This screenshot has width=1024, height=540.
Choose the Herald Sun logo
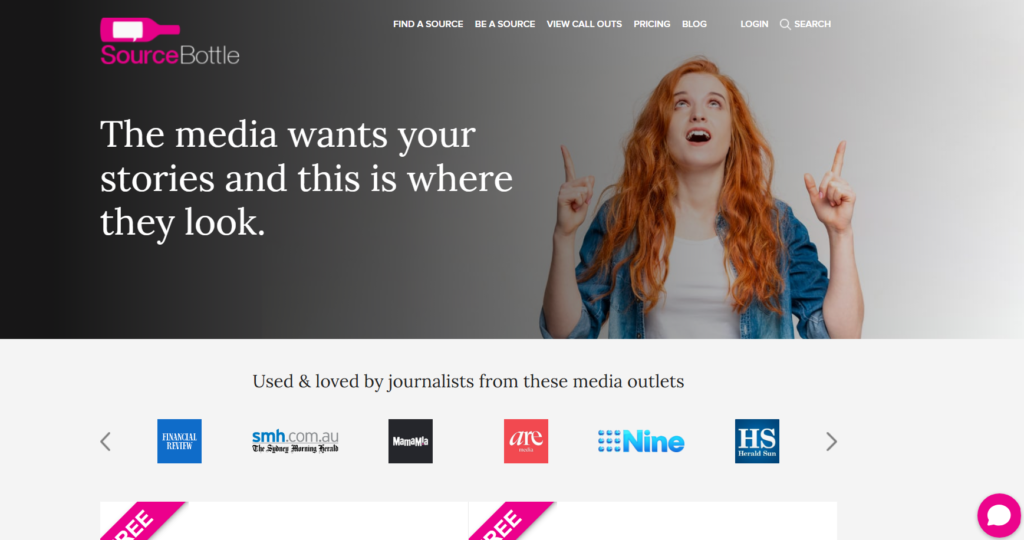point(756,441)
